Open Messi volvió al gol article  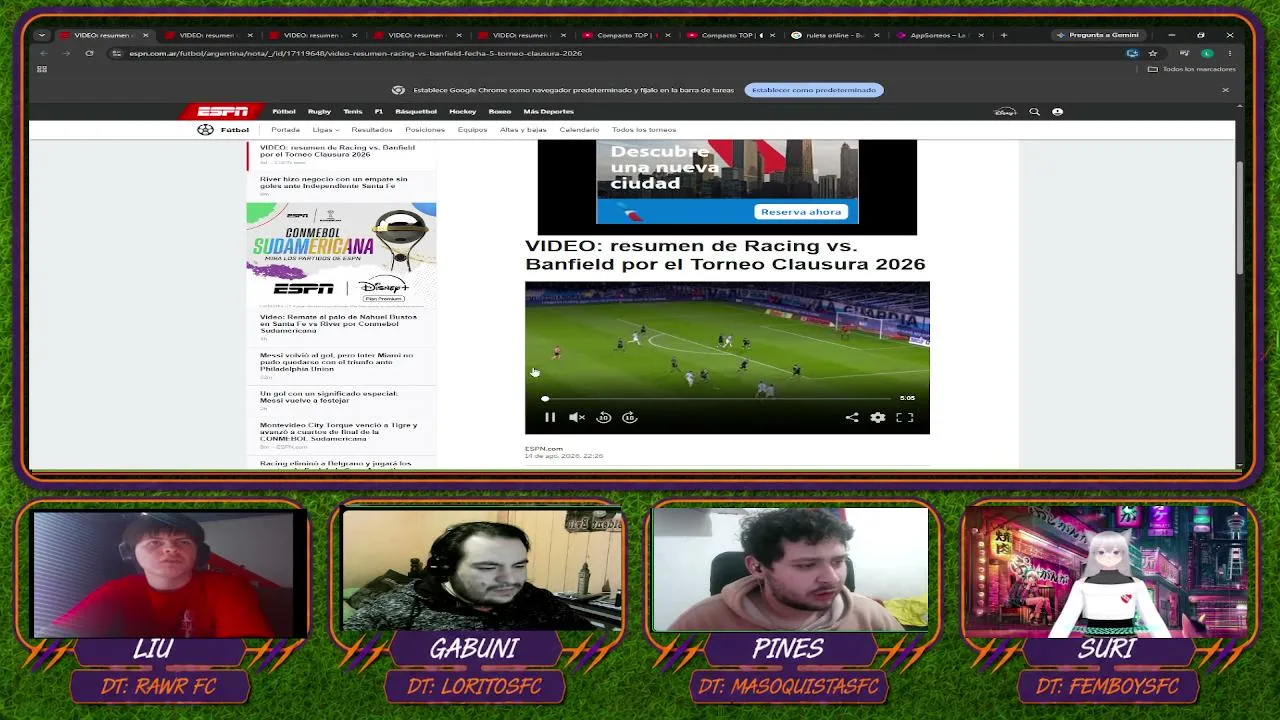[336, 362]
